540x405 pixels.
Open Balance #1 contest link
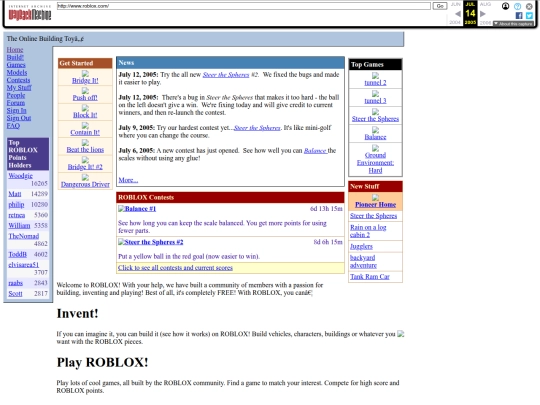140,209
